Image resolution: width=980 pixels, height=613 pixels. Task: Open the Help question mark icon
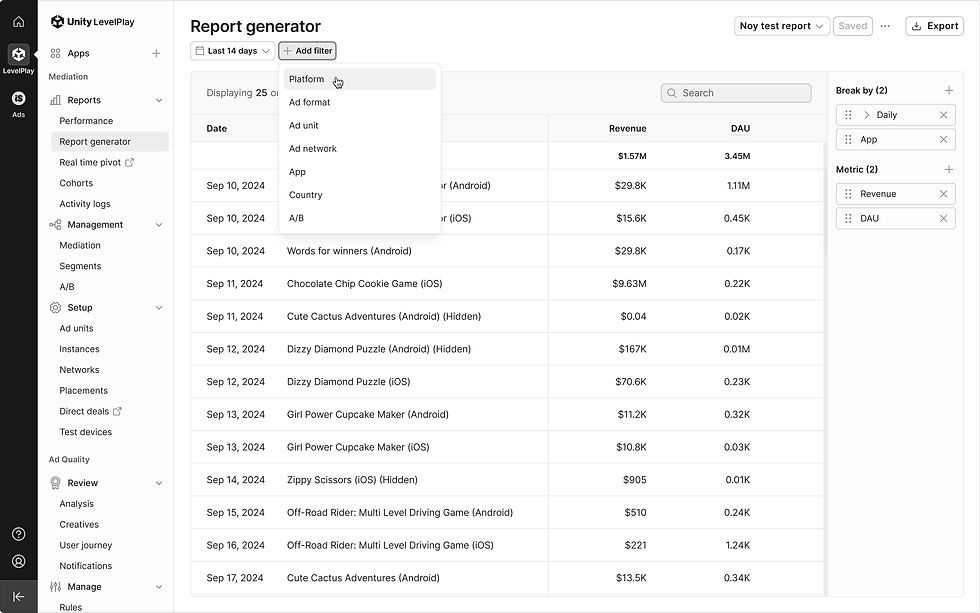coord(19,534)
